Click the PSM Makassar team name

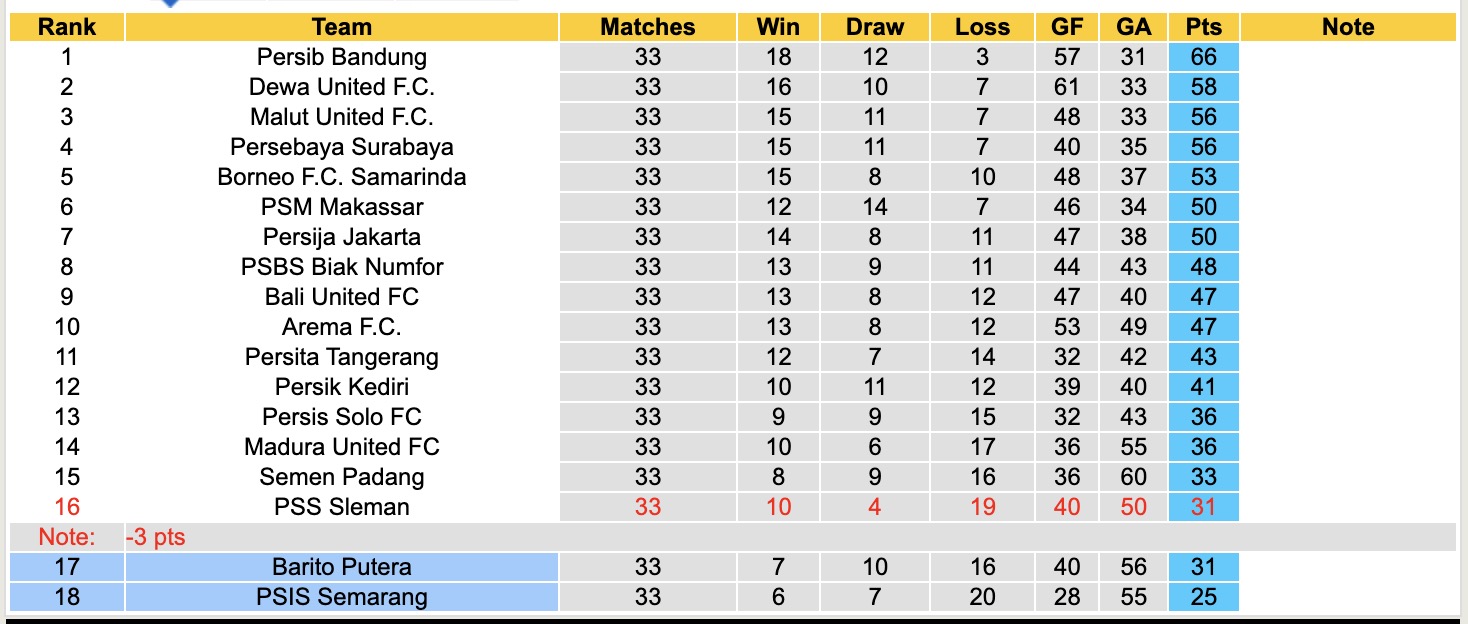341,207
